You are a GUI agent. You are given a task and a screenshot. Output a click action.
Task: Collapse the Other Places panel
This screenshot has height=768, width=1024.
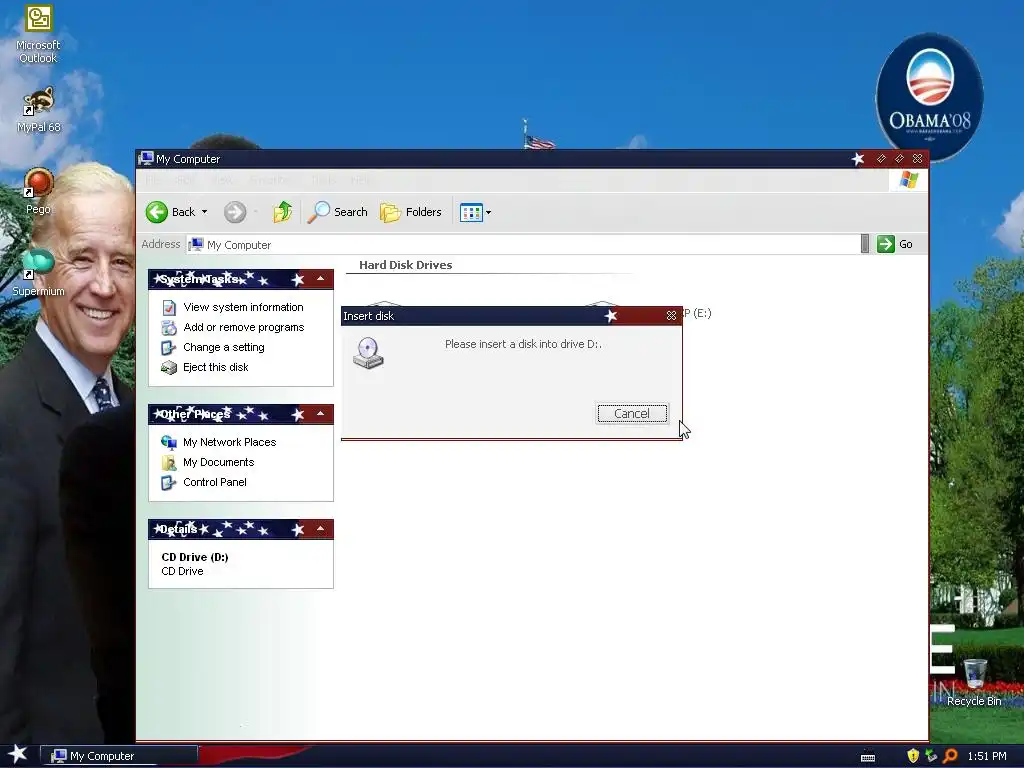[321, 414]
